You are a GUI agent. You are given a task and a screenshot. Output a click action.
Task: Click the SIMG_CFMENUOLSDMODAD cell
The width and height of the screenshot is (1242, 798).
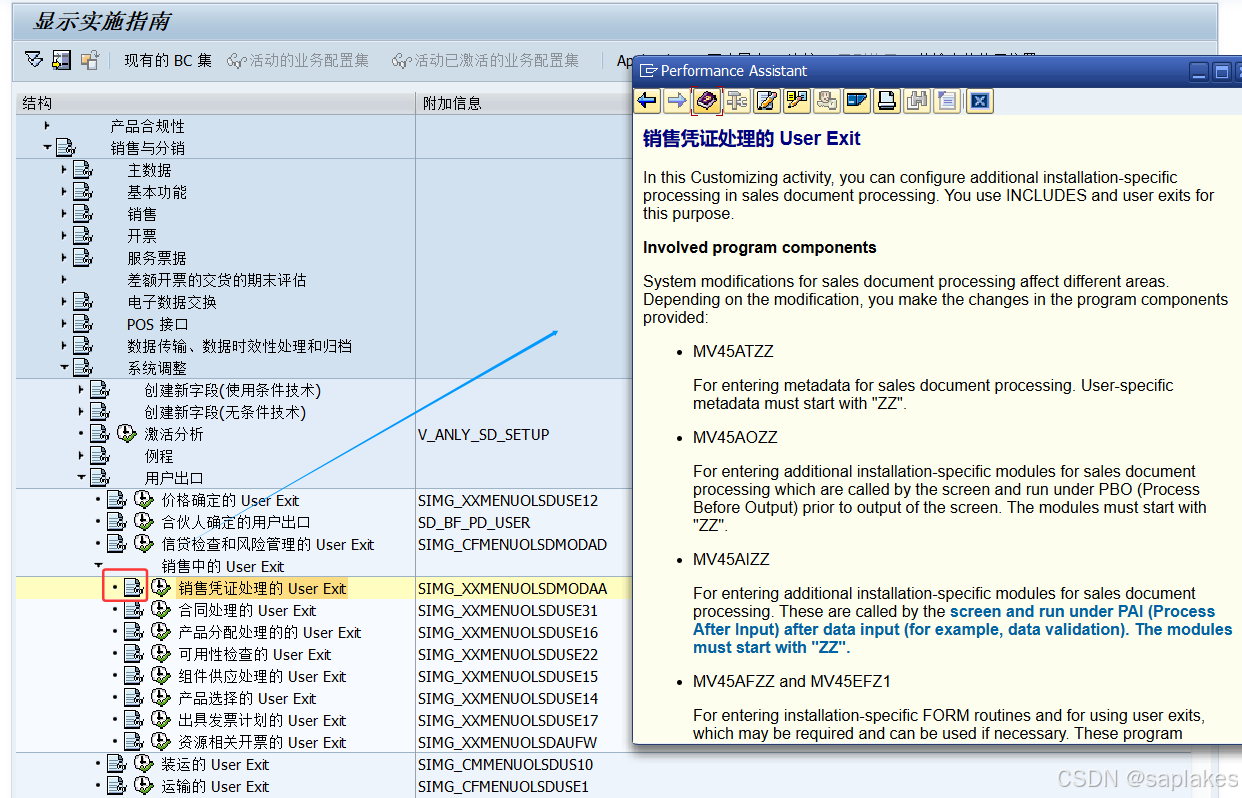pos(512,544)
